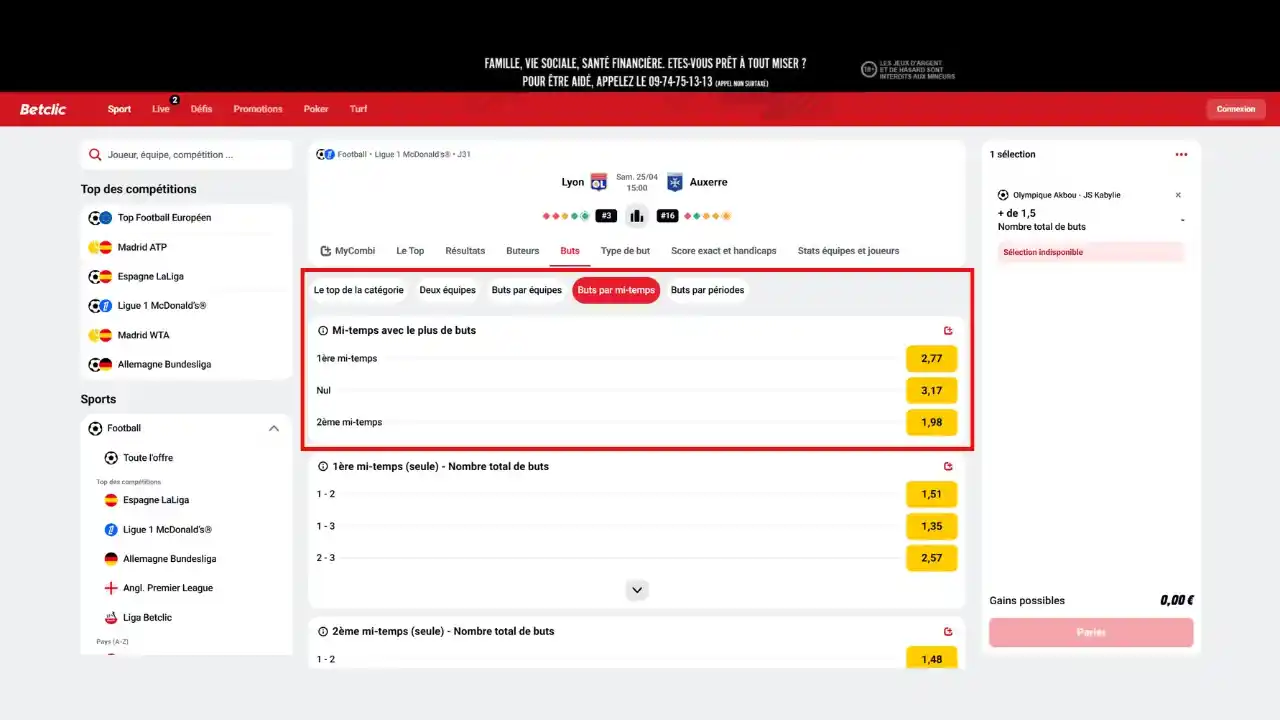Go to the 'Type de but' tab
Screen dimensions: 1280x720
pos(625,251)
